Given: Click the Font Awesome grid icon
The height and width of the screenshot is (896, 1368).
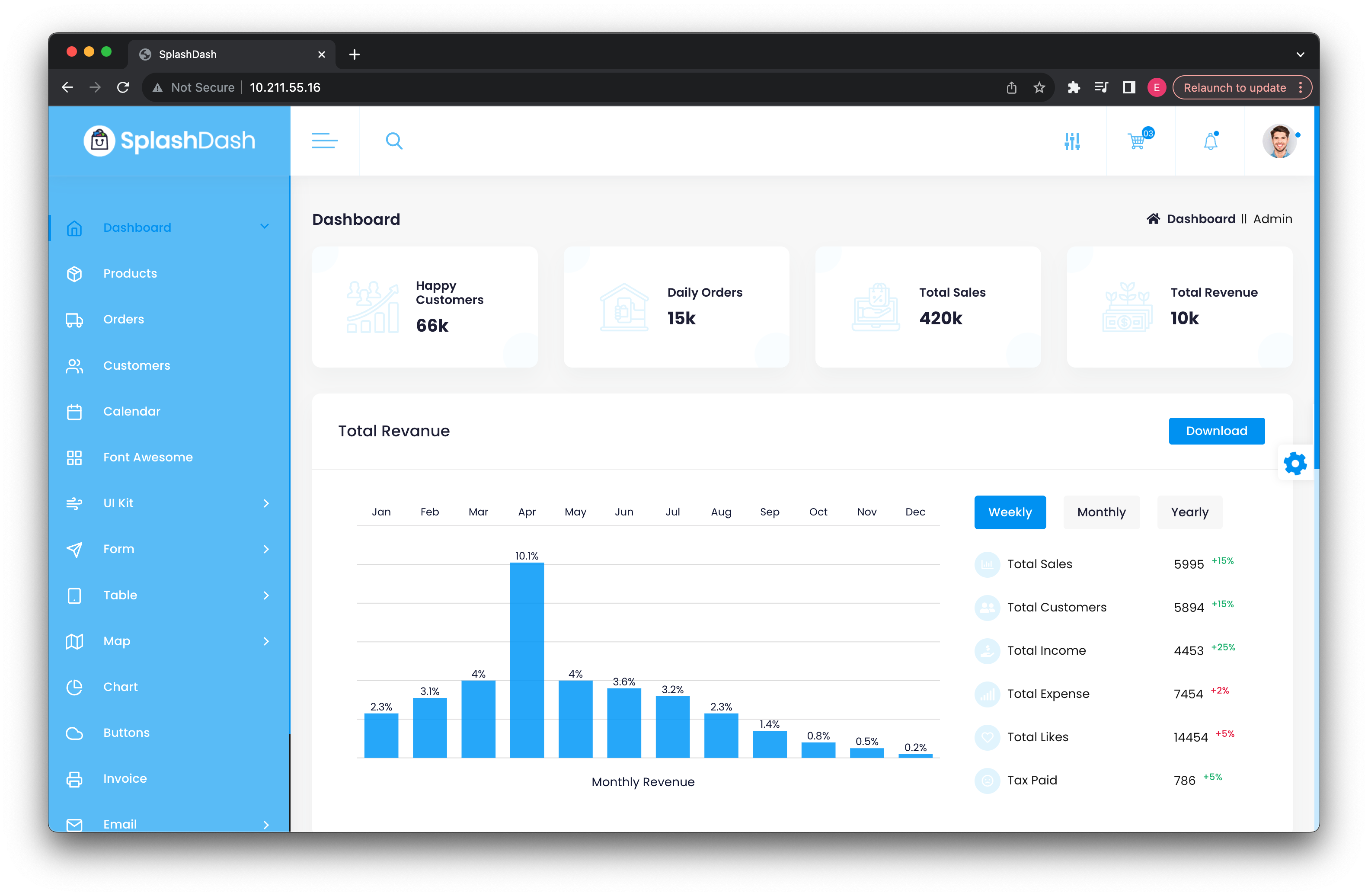Looking at the screenshot, I should [74, 458].
